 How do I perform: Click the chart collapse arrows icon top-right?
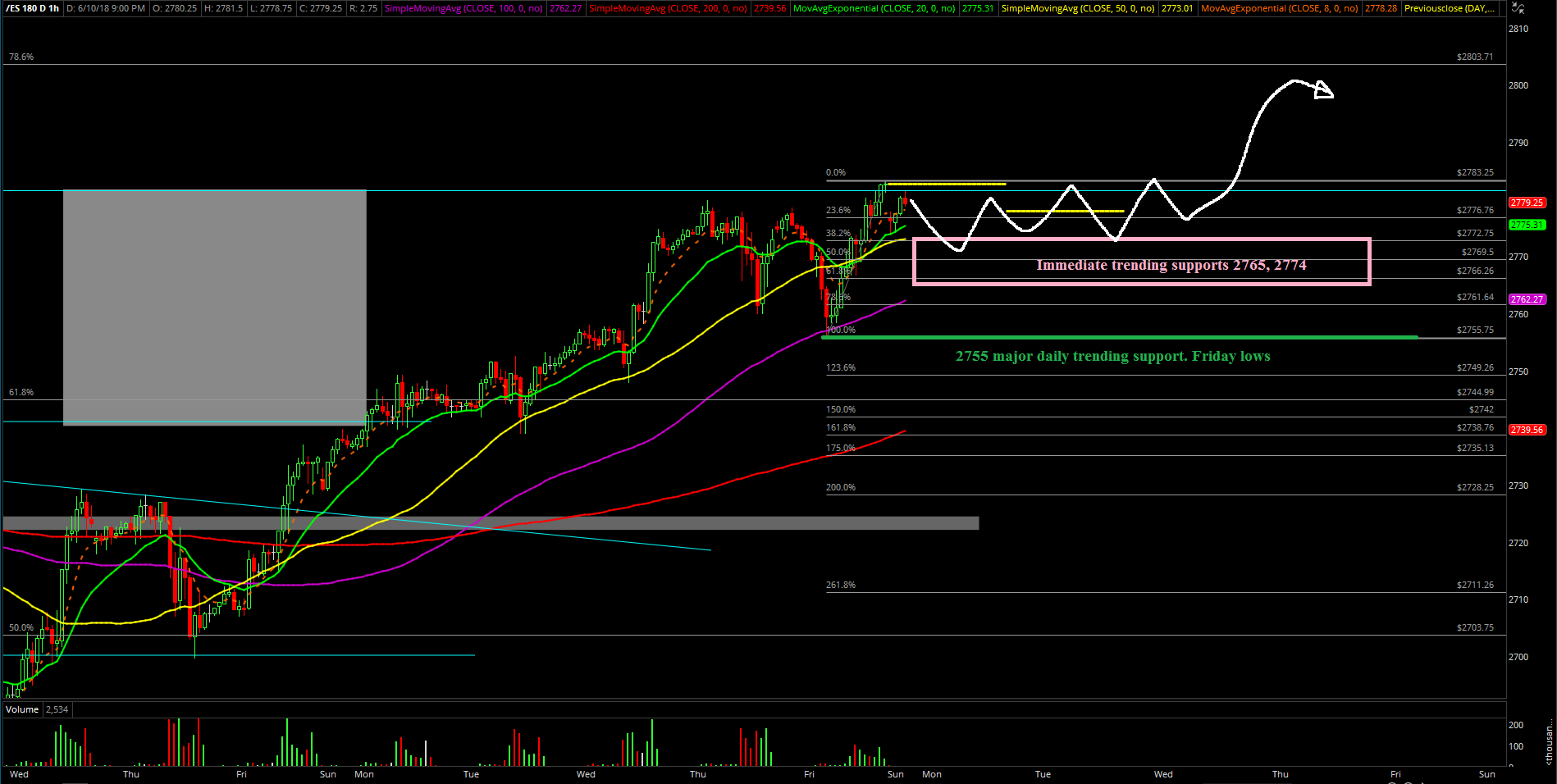tap(1518, 8)
